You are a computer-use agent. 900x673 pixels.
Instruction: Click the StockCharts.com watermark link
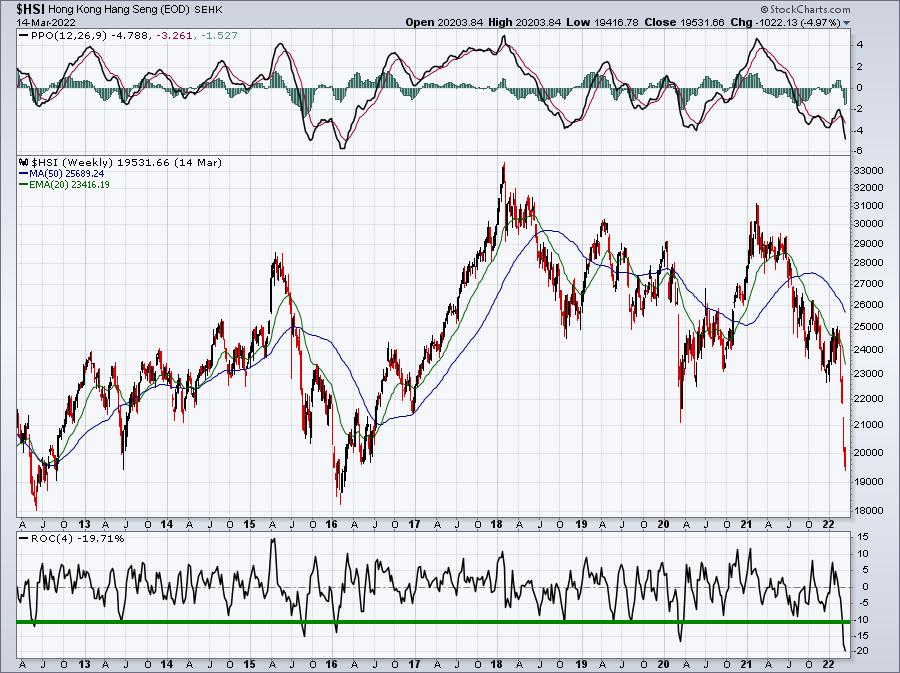tap(810, 9)
